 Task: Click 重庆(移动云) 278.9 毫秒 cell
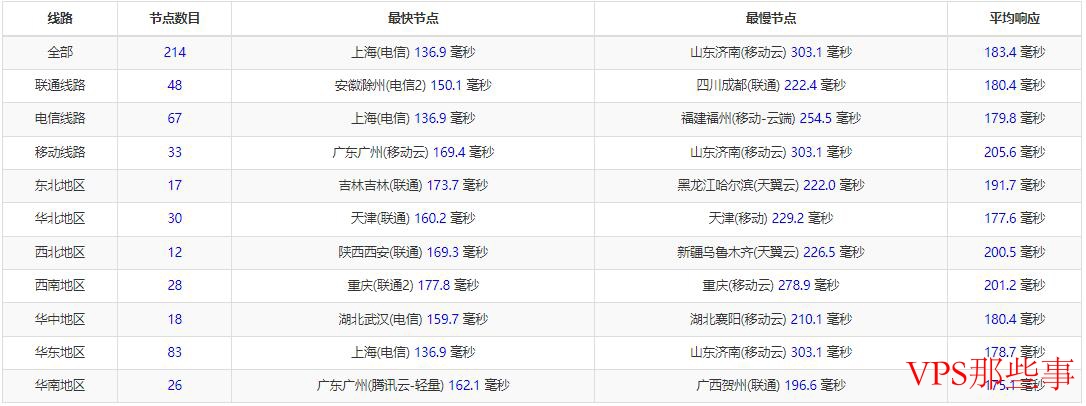tap(771, 285)
